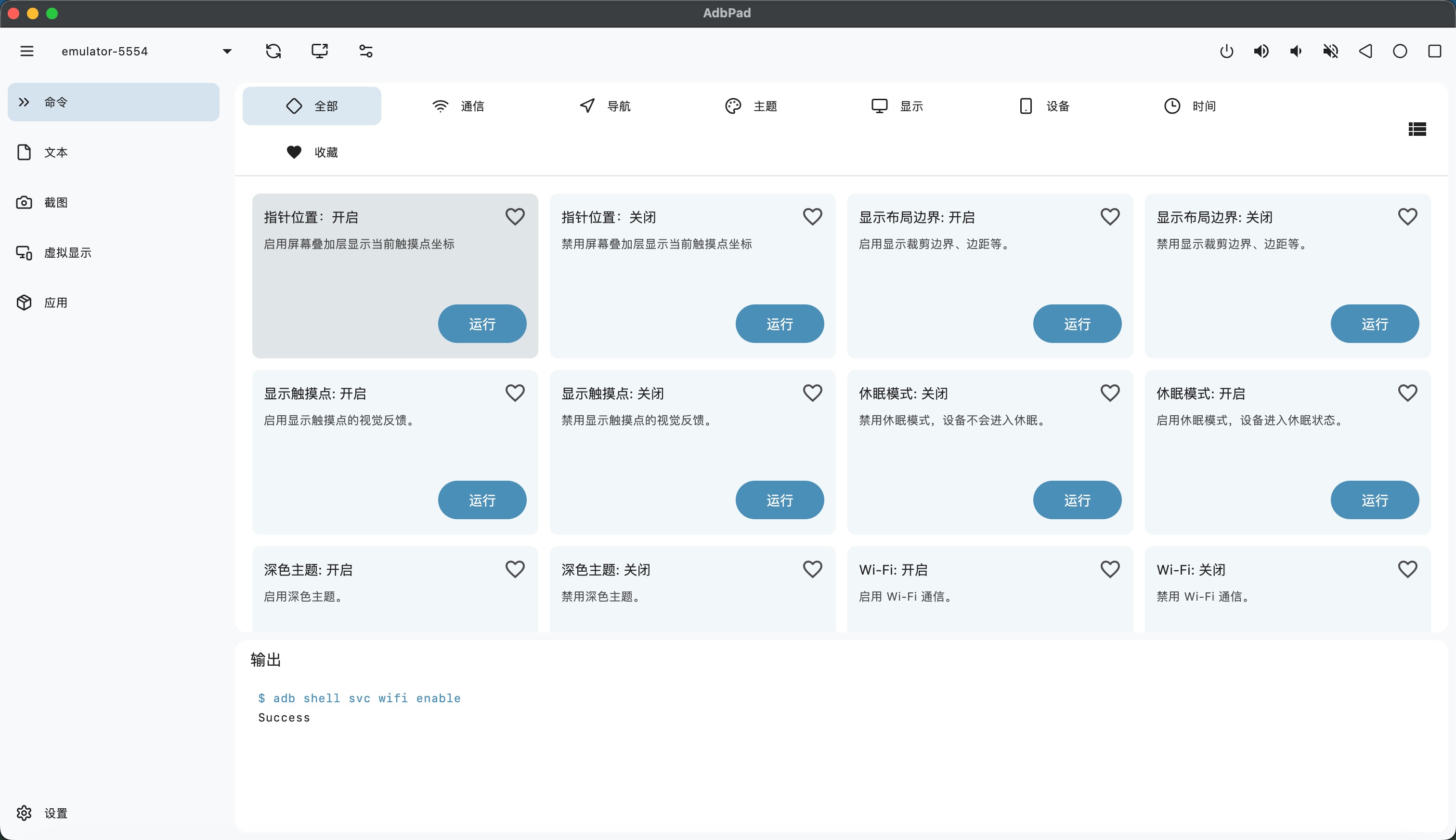Click the adb shell svc wifi enable output line
Screen dimensions: 1456x840
(x=359, y=698)
